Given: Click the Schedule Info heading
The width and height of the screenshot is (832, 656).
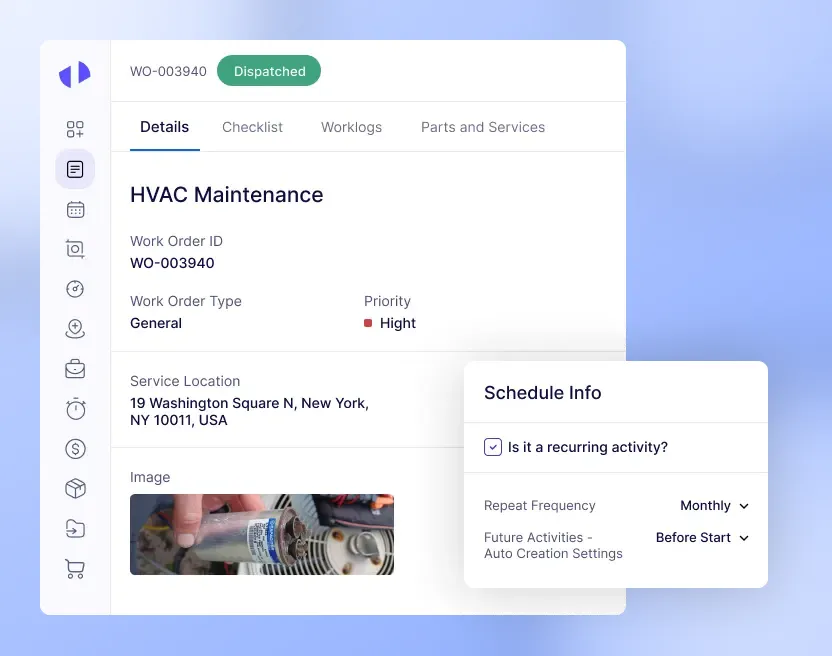Looking at the screenshot, I should 543,393.
